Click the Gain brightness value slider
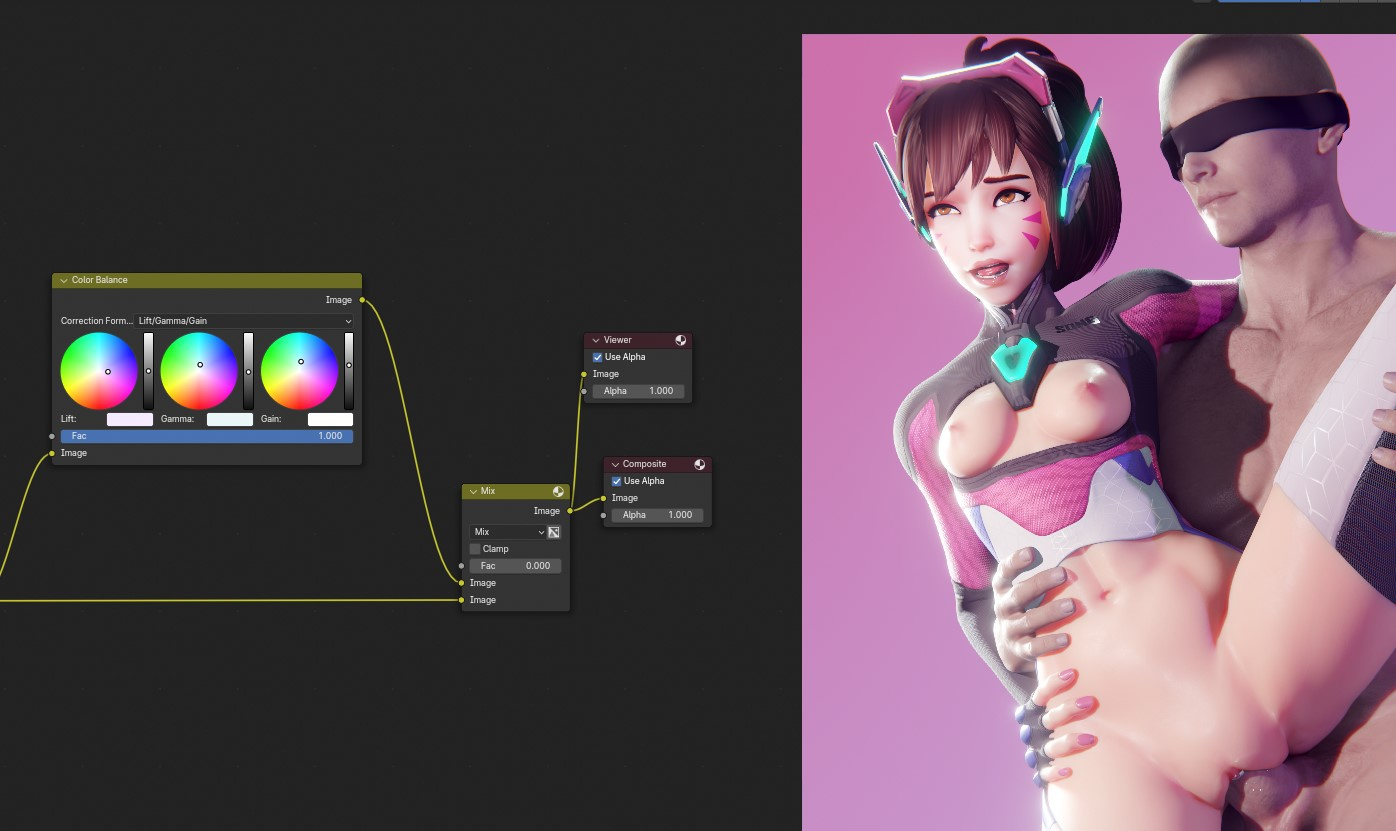This screenshot has height=831, width=1396. [349, 371]
